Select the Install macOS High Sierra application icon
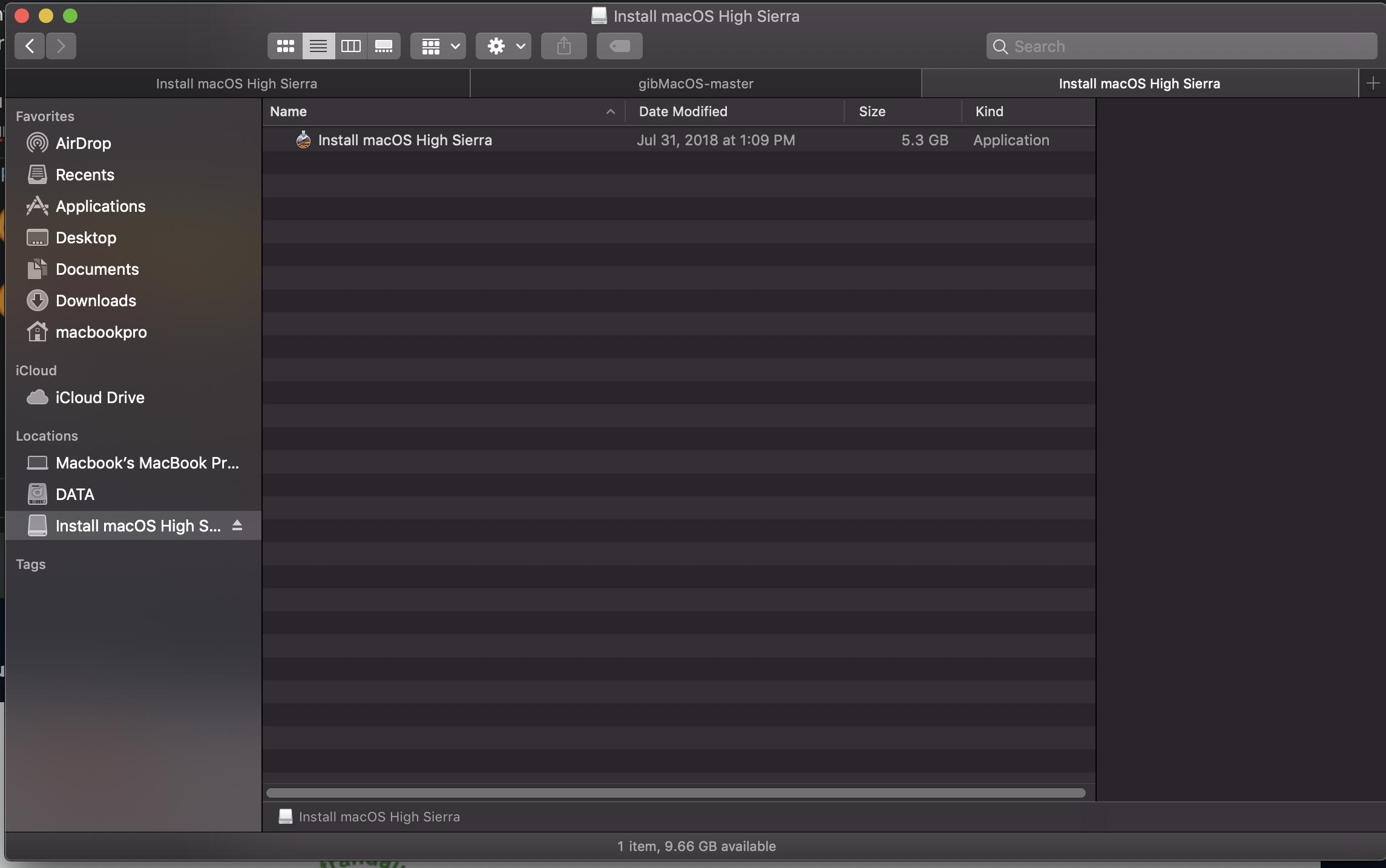The image size is (1386, 868). point(303,140)
